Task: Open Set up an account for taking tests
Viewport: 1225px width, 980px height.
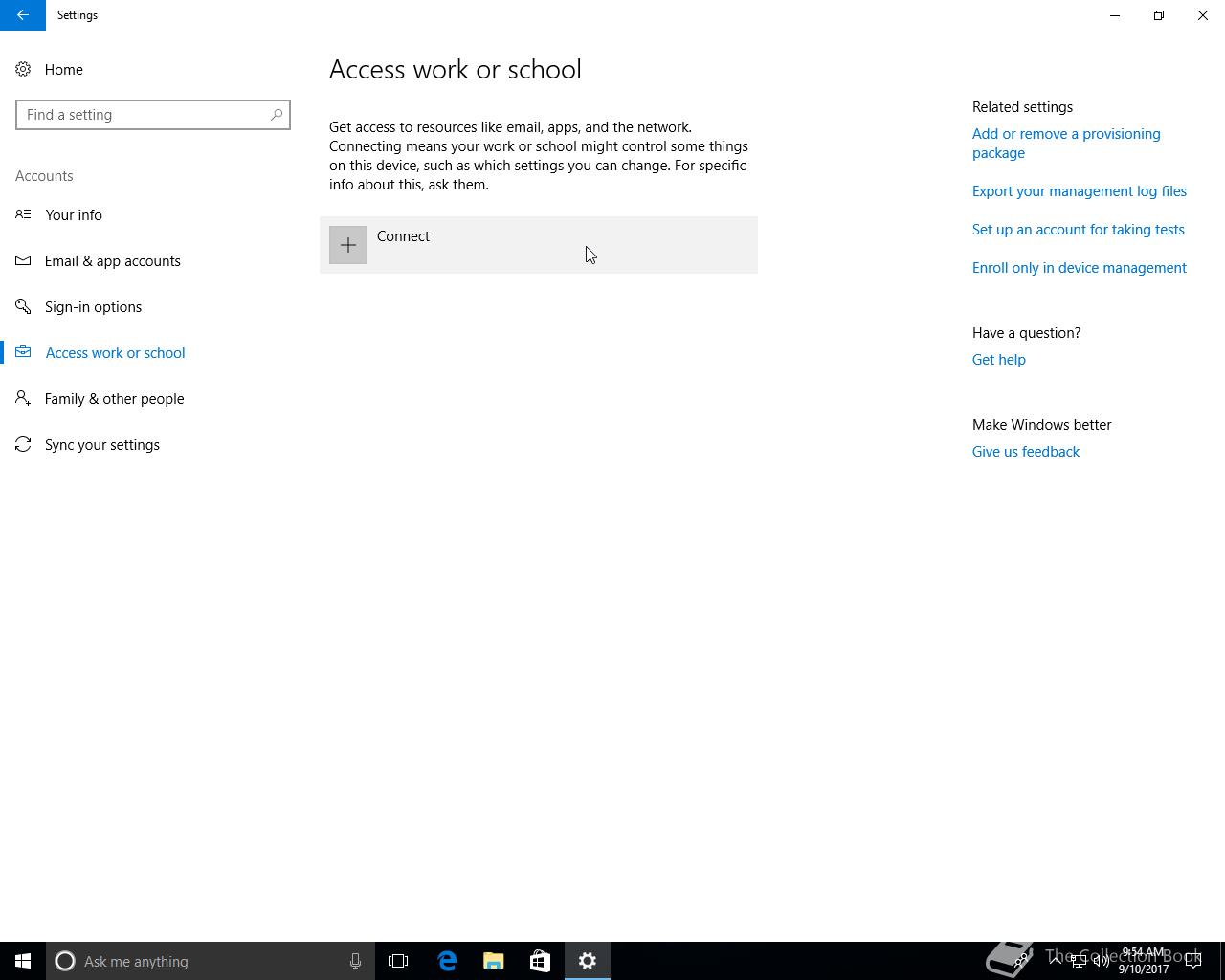Action: coord(1079,230)
